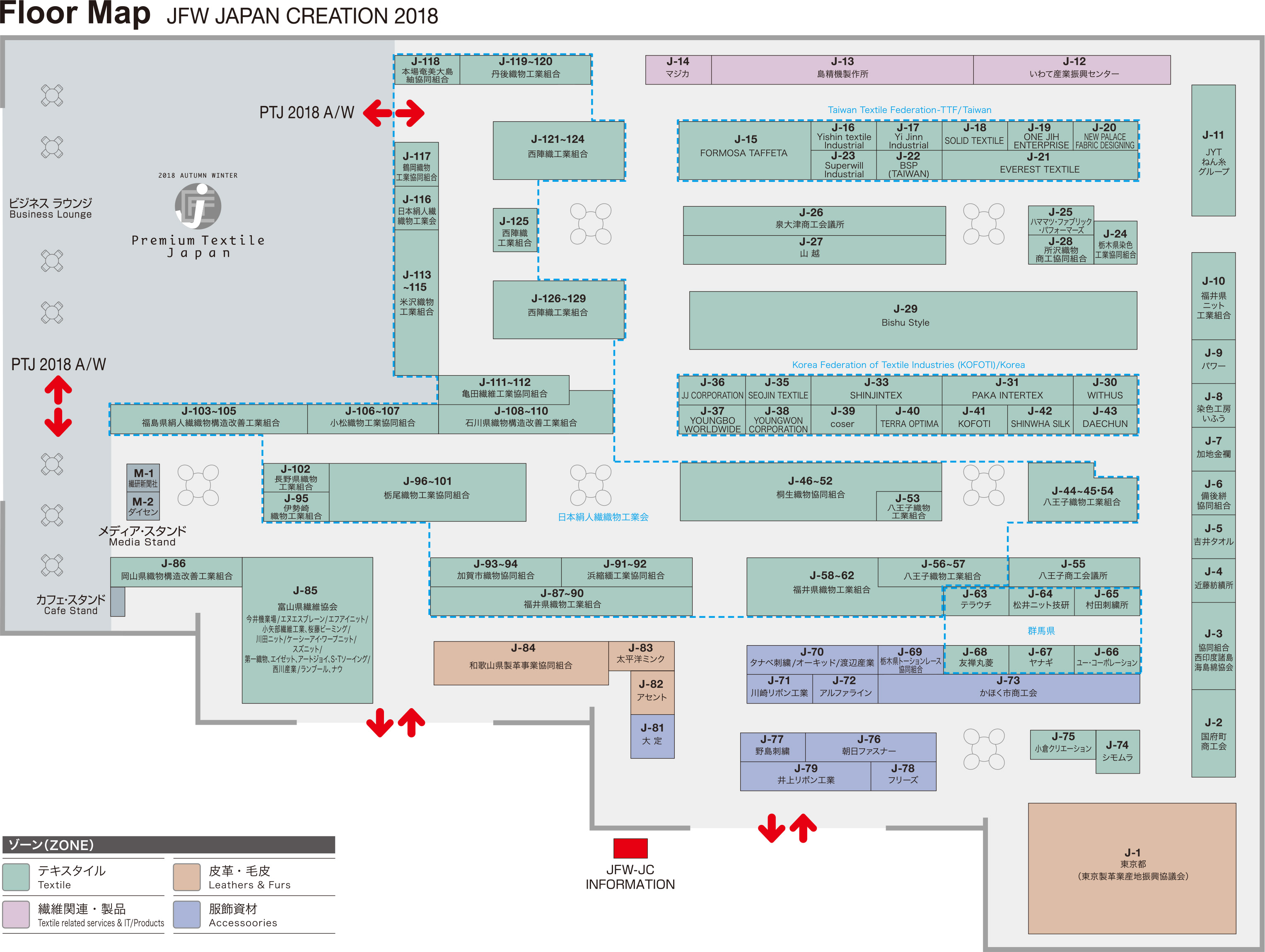The width and height of the screenshot is (1265, 952).
Task: Select booth J-55 八王子商工会議所
Action: point(1074,572)
